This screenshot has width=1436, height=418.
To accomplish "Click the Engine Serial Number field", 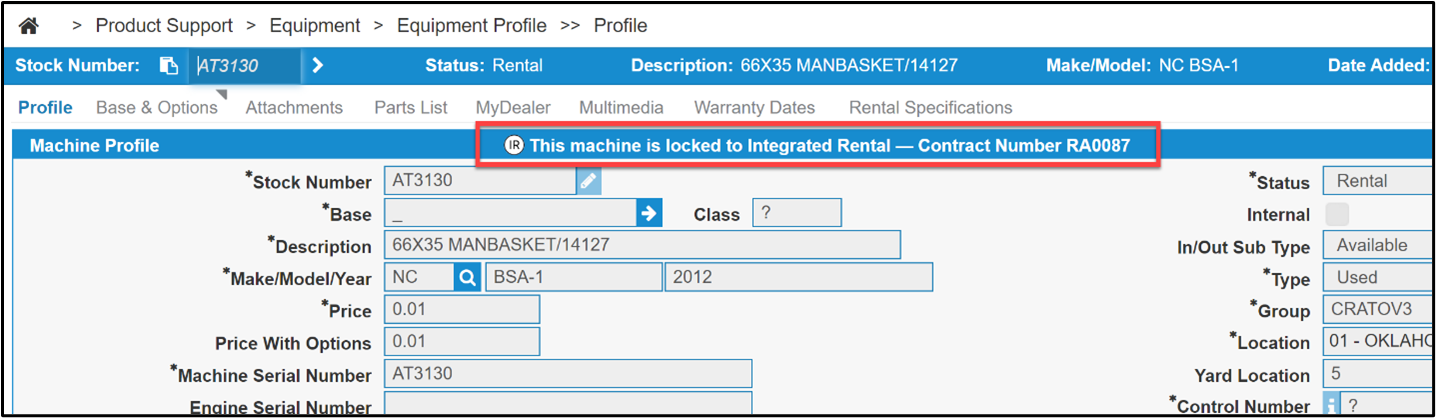I will [x=568, y=405].
